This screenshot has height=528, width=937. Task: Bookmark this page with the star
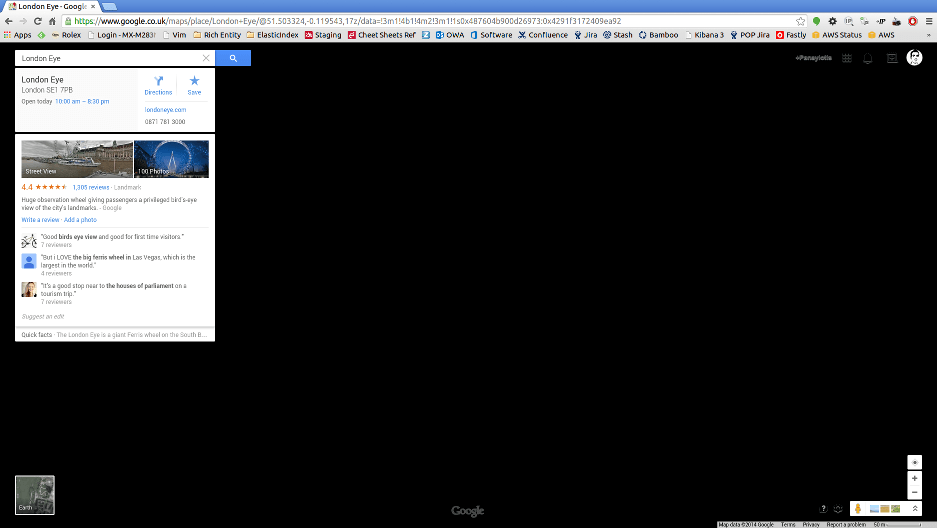point(800,21)
